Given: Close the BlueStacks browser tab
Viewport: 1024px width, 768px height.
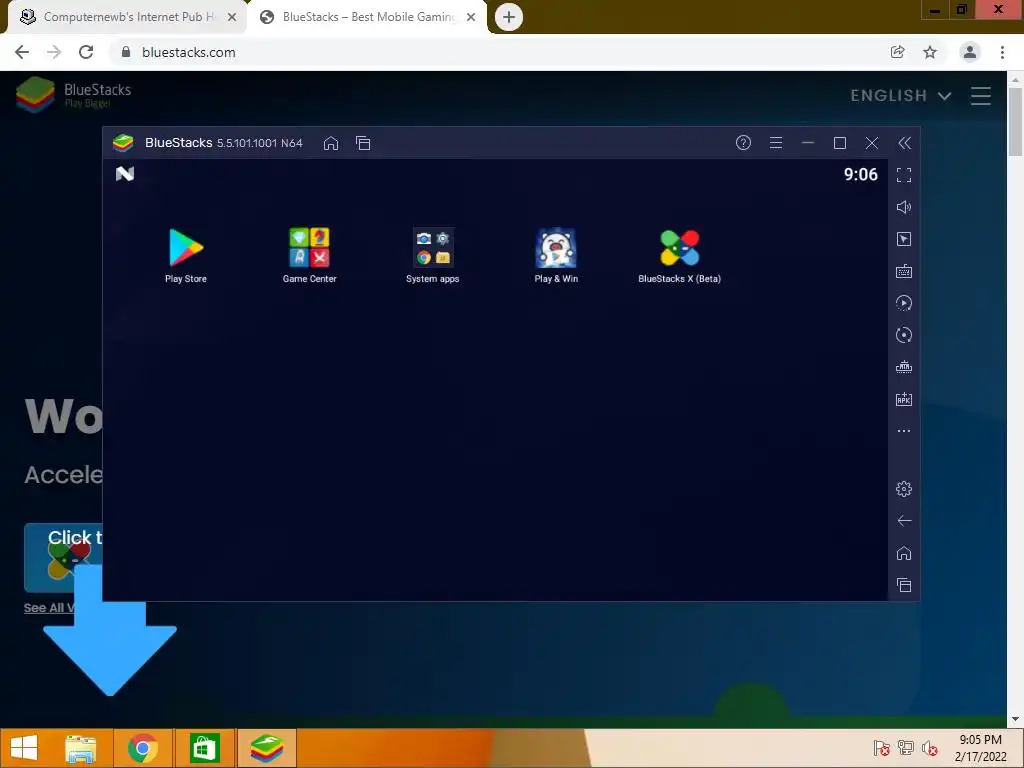Looking at the screenshot, I should pos(471,17).
